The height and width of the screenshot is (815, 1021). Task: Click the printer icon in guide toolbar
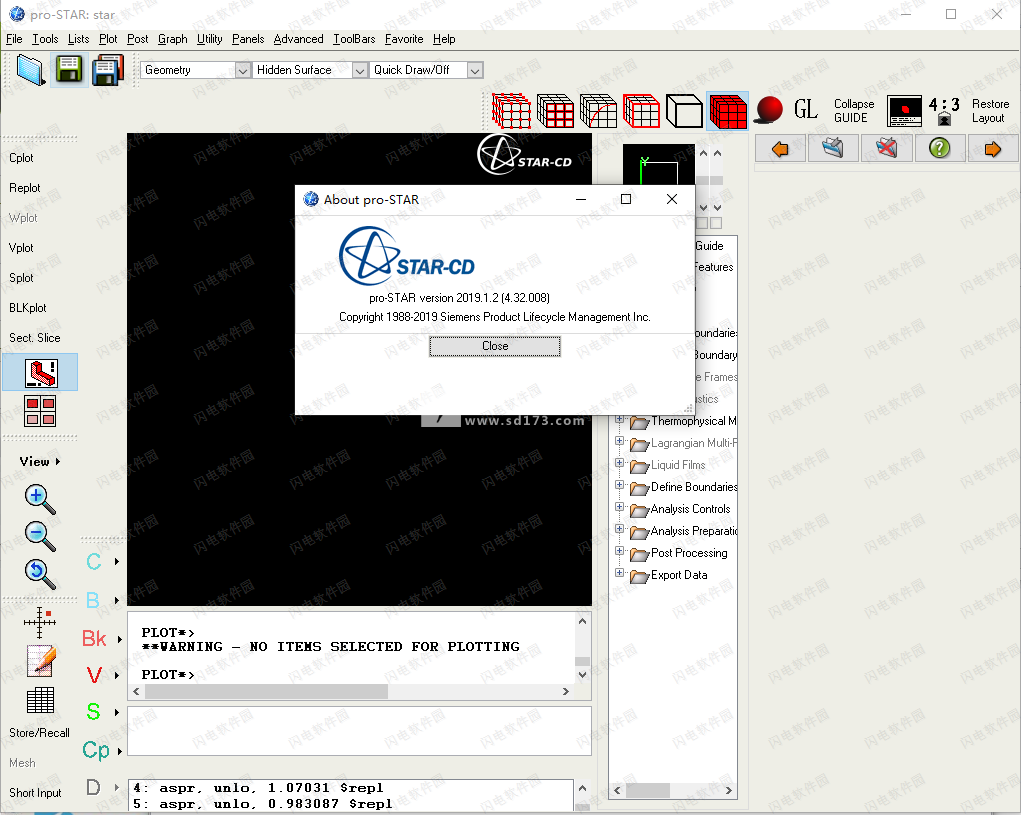(833, 149)
